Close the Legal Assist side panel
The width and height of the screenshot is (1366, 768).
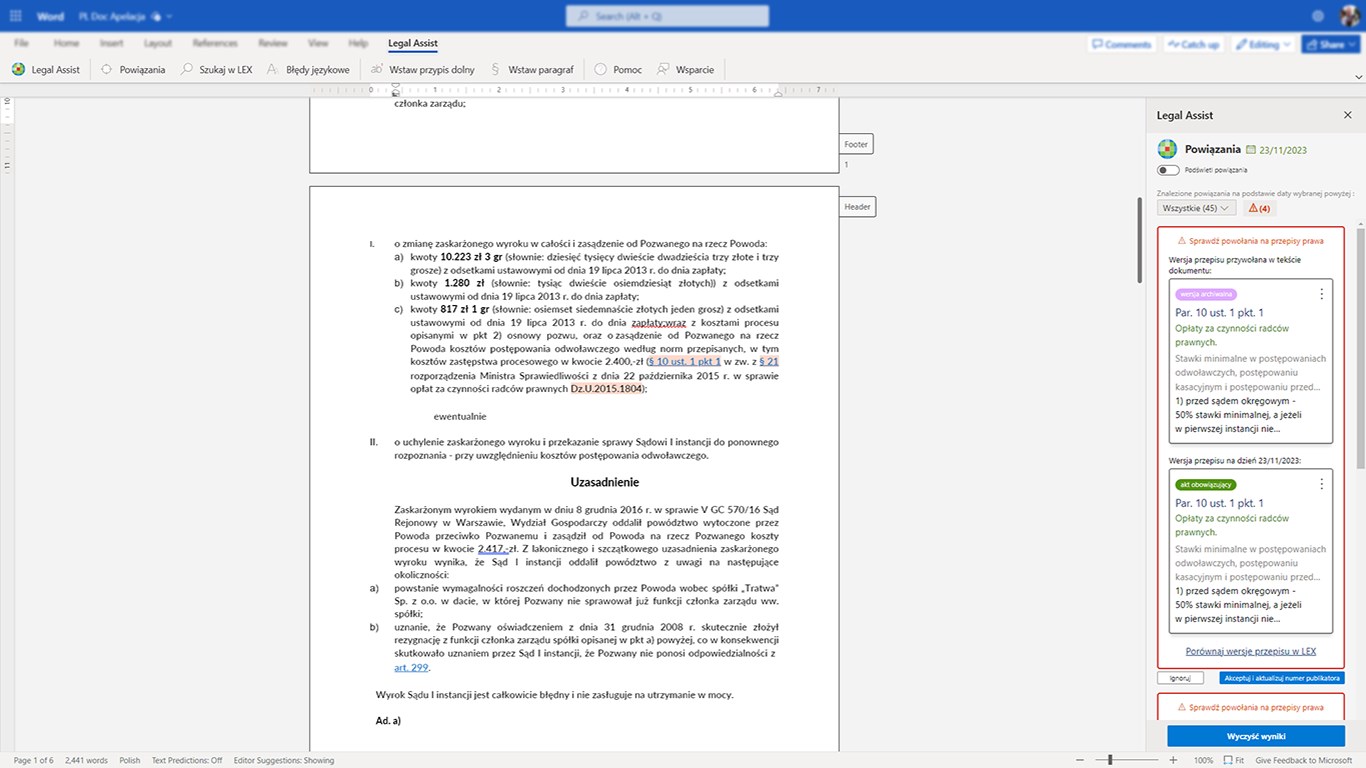(1347, 116)
